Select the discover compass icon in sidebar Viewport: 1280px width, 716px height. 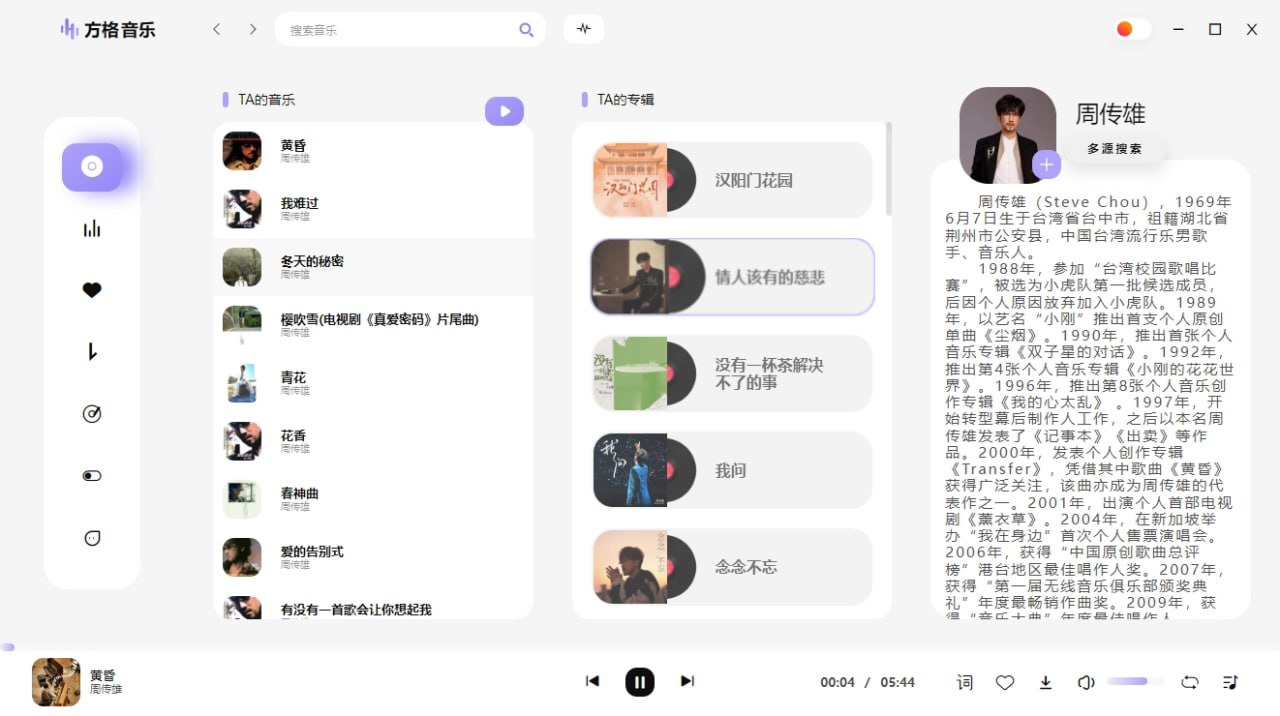coord(92,413)
